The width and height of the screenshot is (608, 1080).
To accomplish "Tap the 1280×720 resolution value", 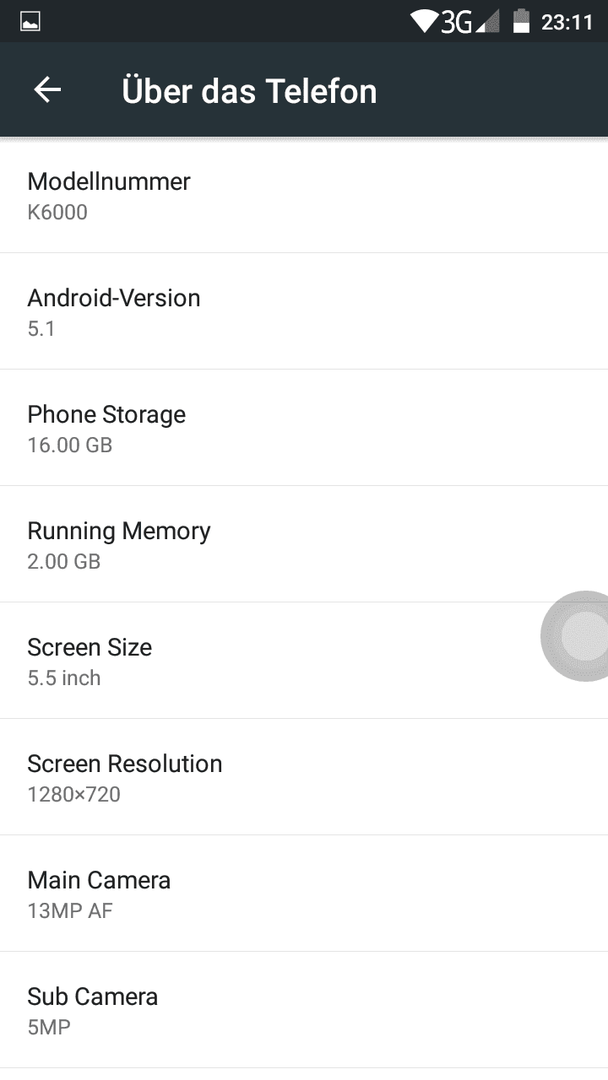I will (74, 794).
